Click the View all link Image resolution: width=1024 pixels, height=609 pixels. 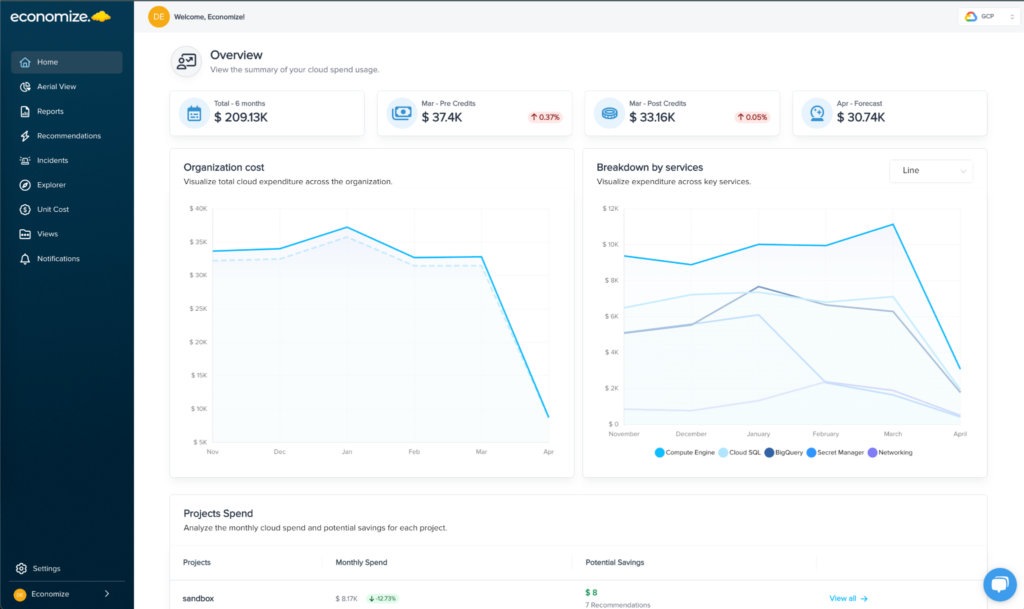(845, 597)
